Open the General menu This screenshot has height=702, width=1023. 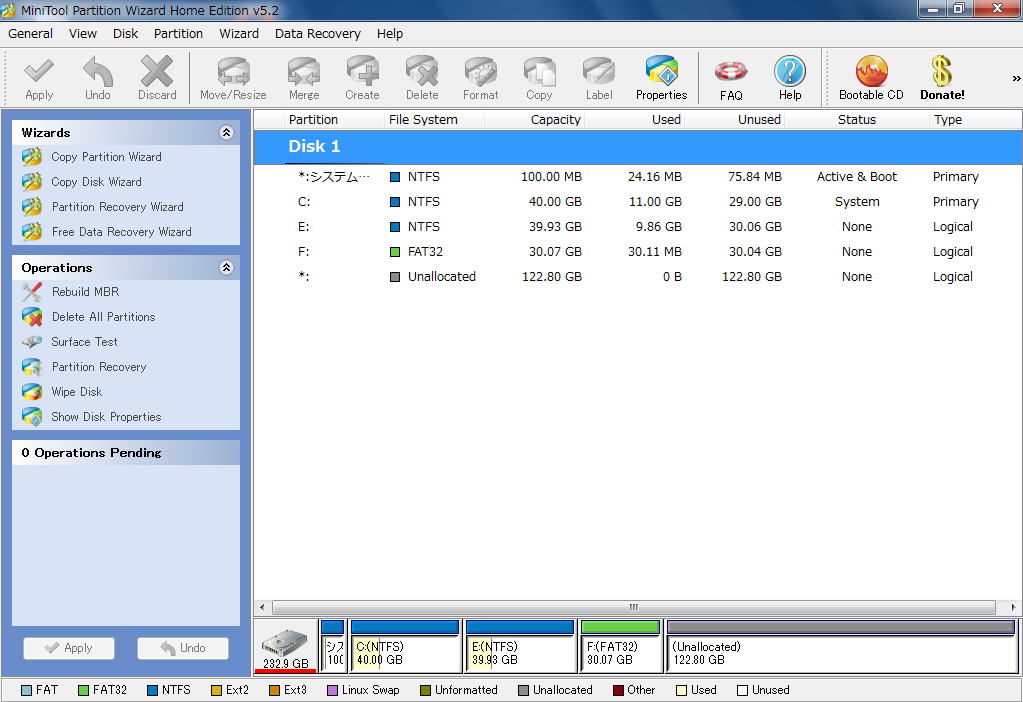(x=31, y=34)
